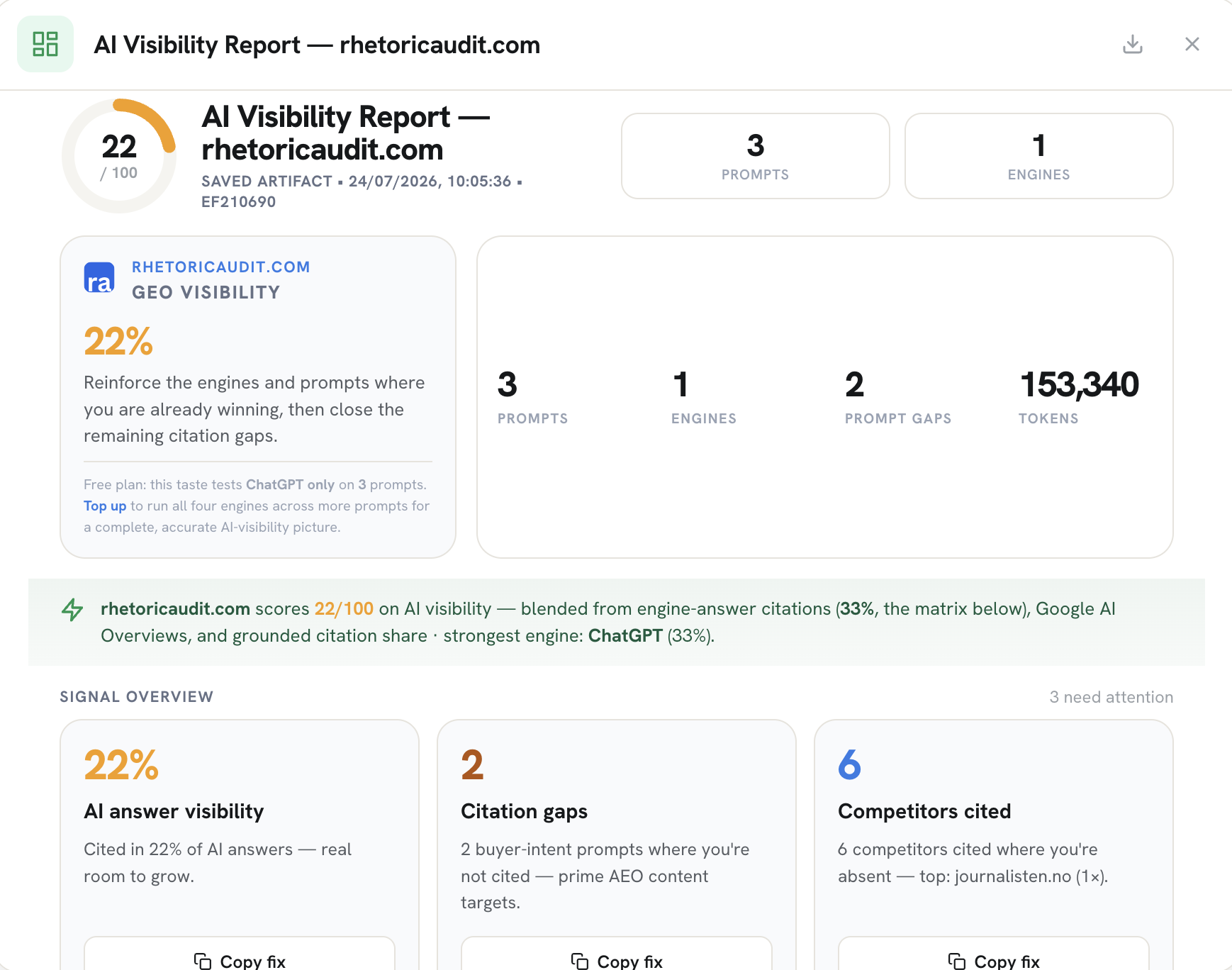Click the brown number 2 in Citation gaps card
The height and width of the screenshot is (970, 1232).
472,764
